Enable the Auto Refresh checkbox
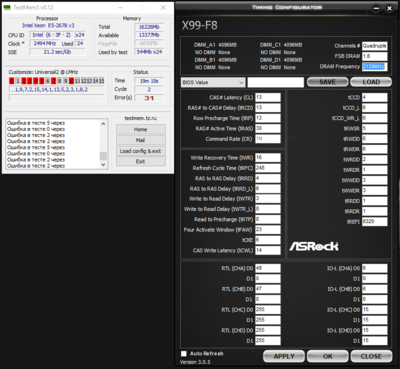The height and width of the screenshot is (369, 400). click(x=184, y=354)
